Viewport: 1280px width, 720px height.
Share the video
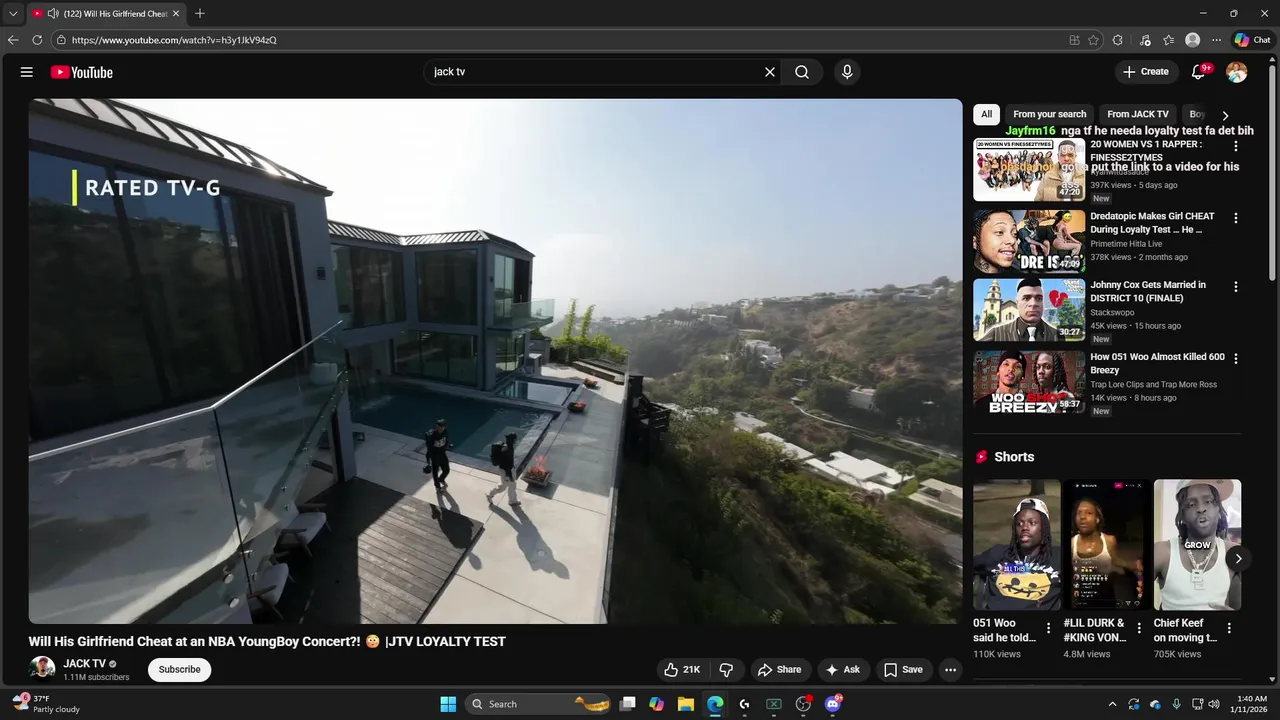click(x=779, y=670)
